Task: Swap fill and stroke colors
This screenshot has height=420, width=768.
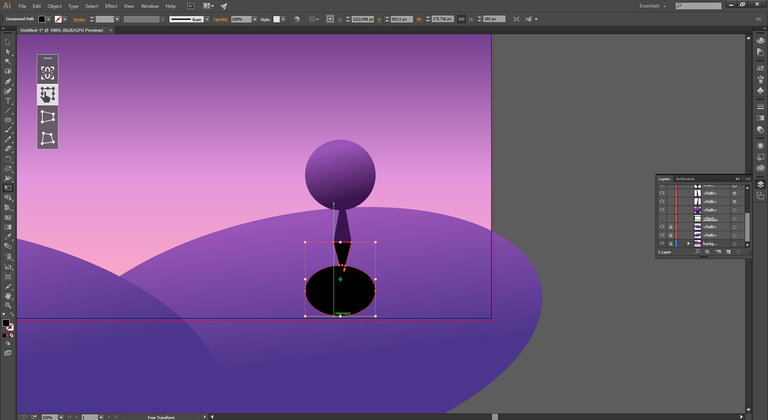Action: [x=12, y=315]
